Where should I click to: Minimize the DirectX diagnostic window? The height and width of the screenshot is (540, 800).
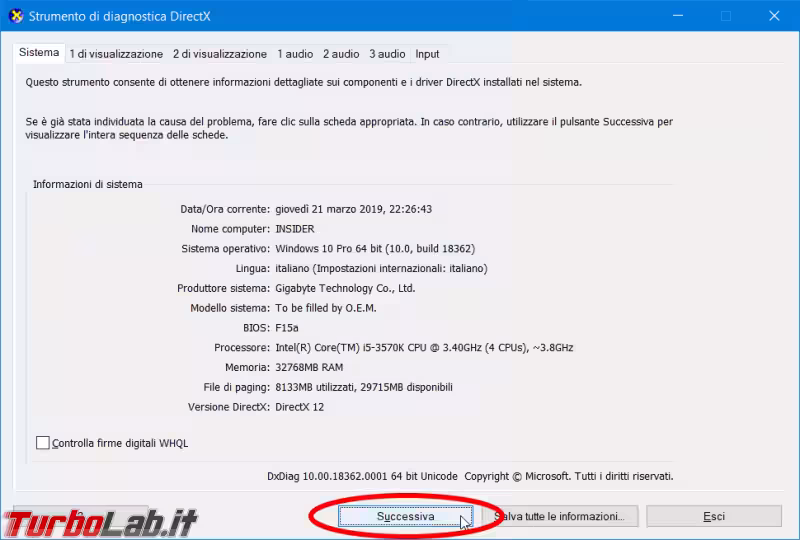[678, 16]
